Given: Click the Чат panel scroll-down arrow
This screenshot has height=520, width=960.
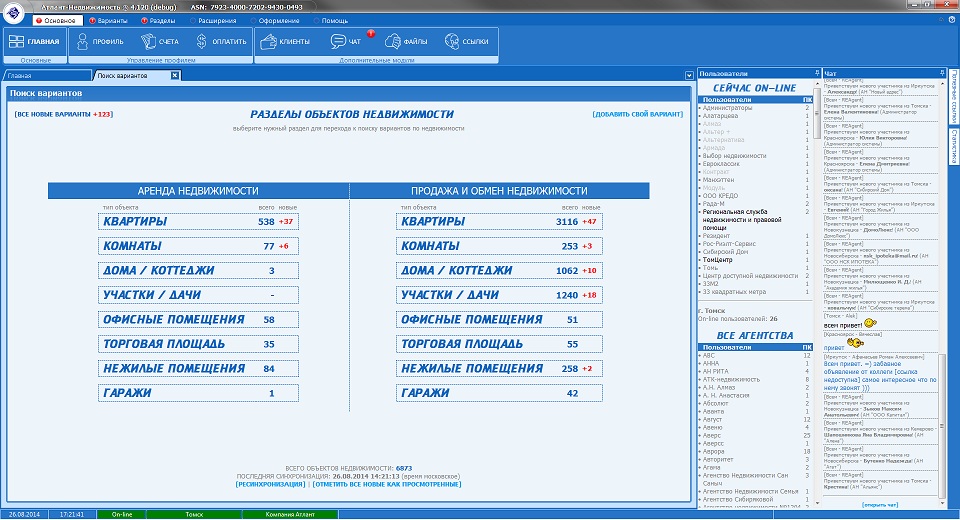Looking at the screenshot, I should point(942,502).
